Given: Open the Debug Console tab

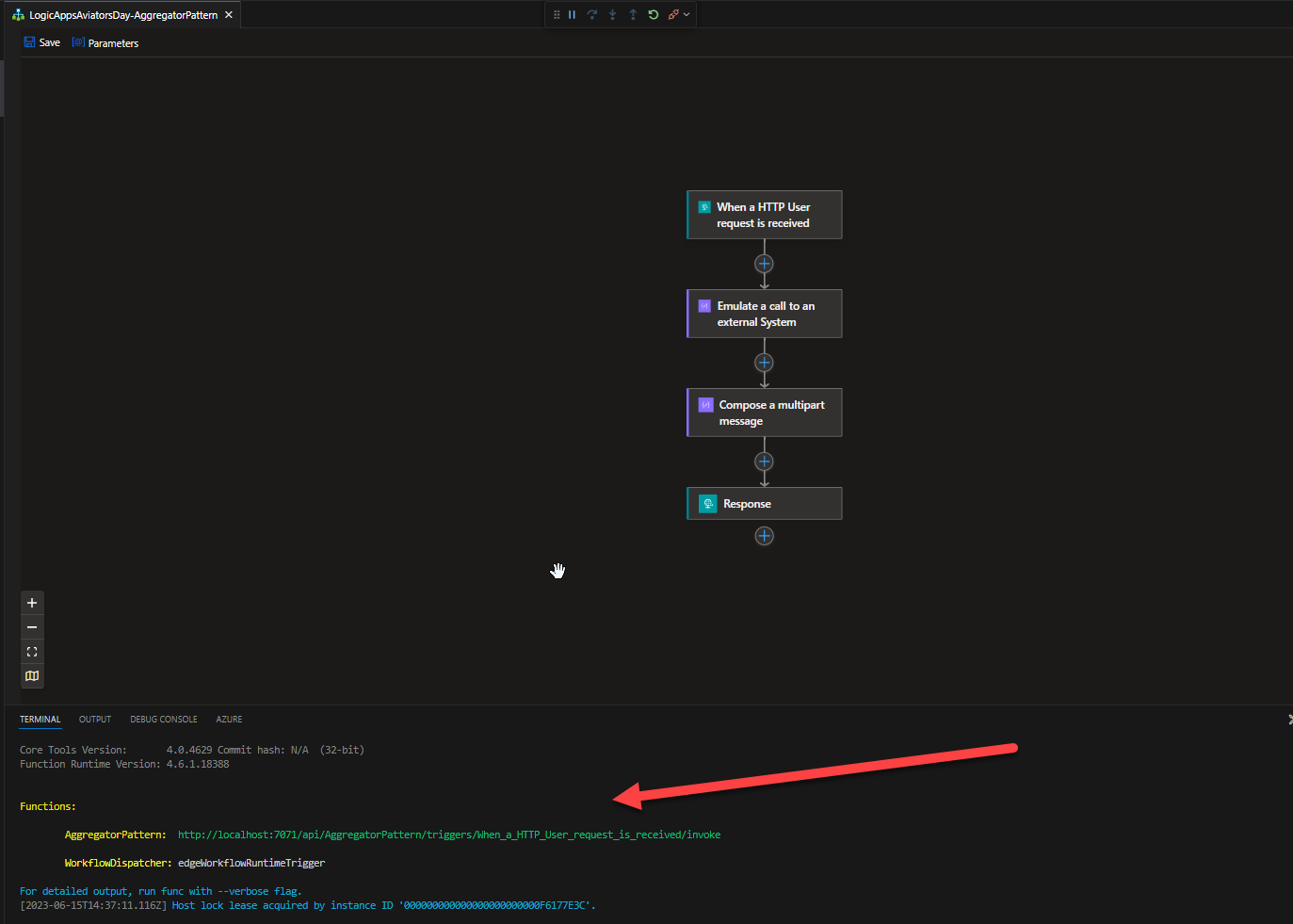Looking at the screenshot, I should coord(164,720).
